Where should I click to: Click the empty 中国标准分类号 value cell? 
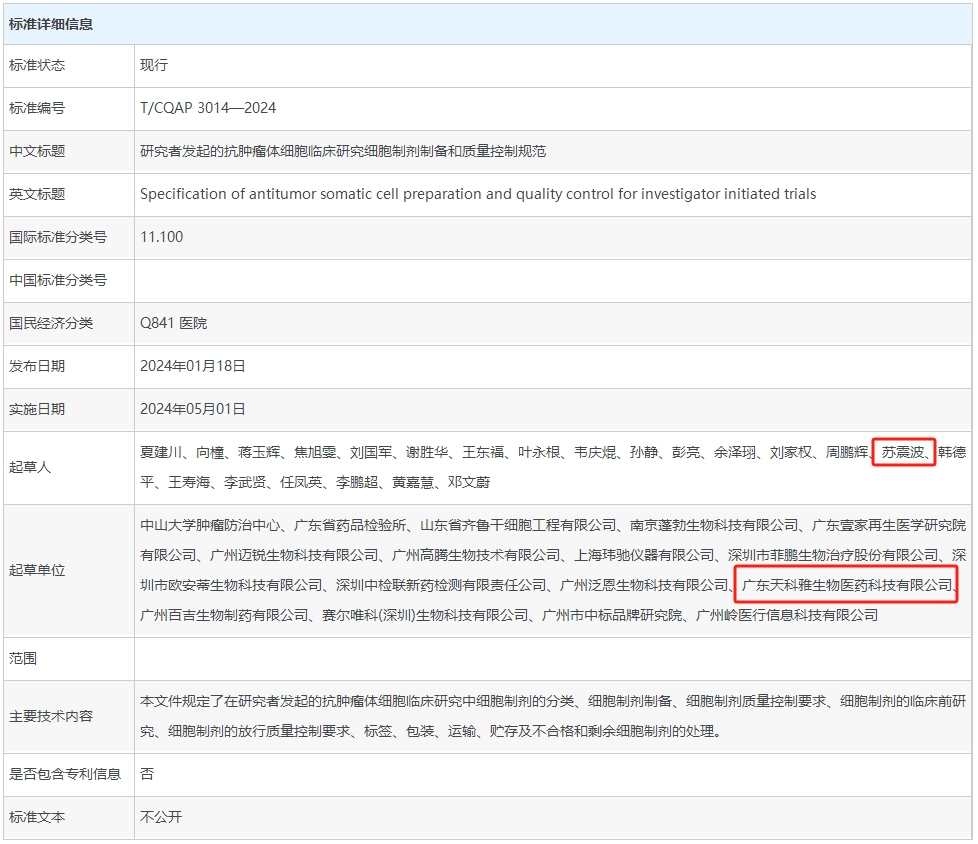550,280
